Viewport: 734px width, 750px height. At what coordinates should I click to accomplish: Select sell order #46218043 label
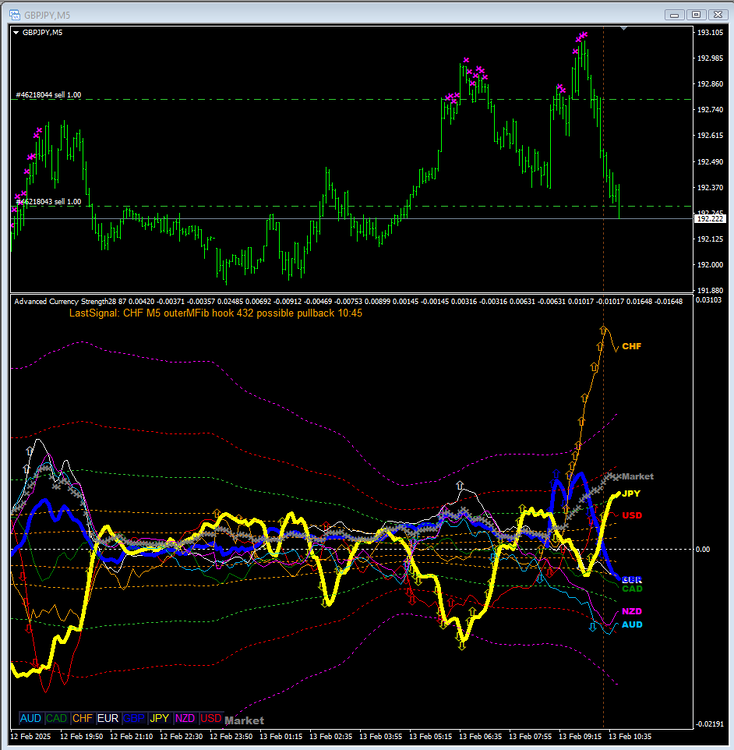(x=48, y=202)
